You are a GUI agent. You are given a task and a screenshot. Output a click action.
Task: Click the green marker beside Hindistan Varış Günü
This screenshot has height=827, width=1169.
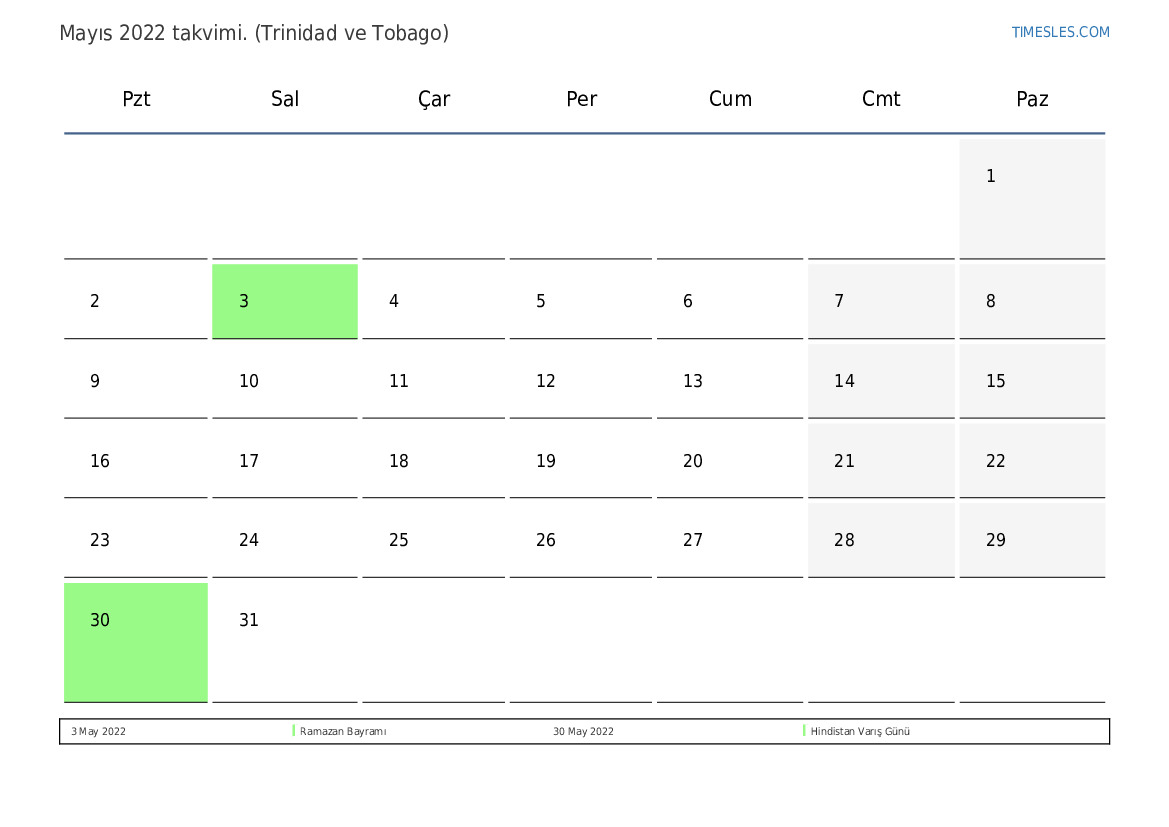(x=804, y=731)
